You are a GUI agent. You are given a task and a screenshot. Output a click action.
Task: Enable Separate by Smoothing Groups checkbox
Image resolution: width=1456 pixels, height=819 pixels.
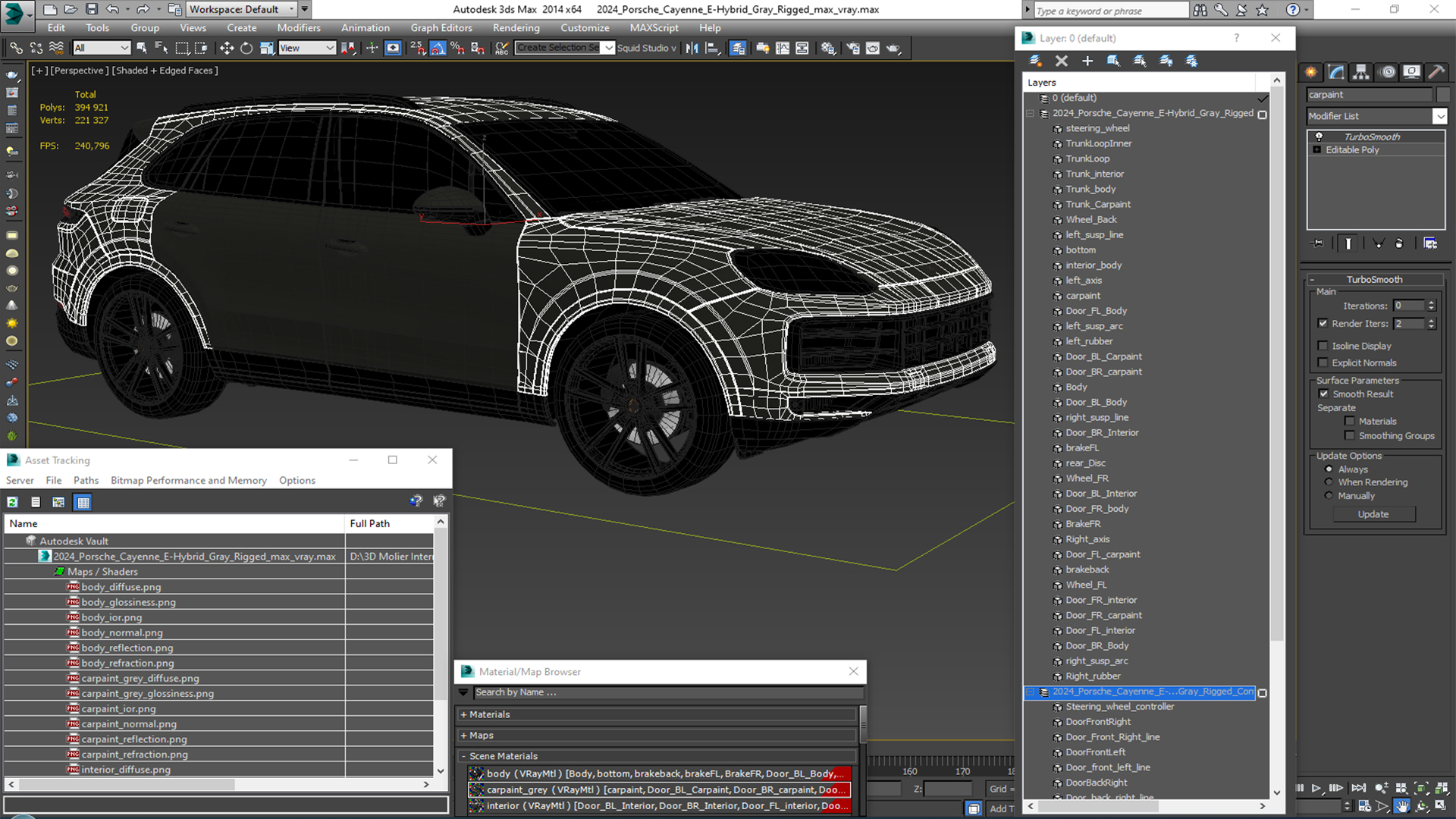[1350, 436]
